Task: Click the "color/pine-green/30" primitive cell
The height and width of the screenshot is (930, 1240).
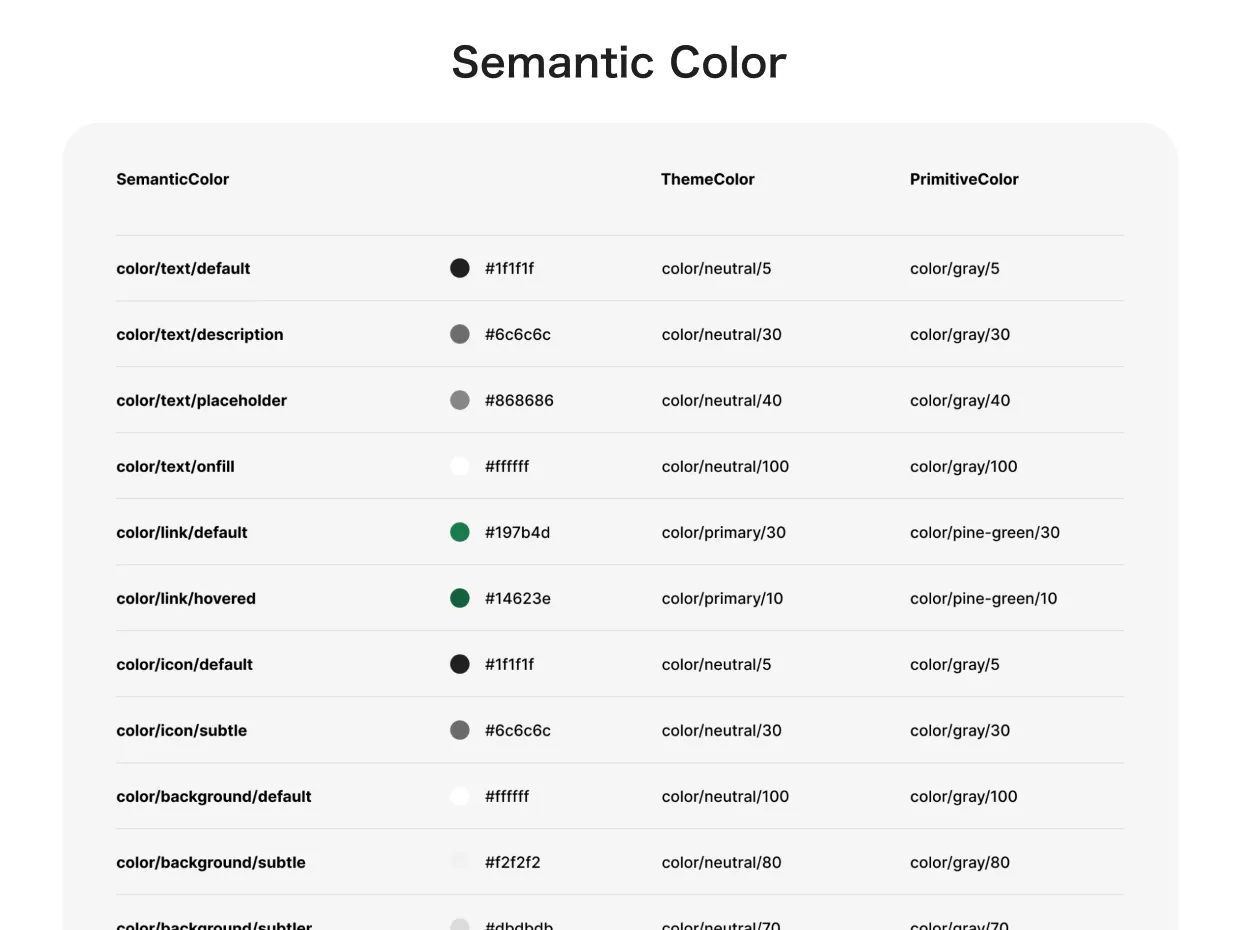Action: 985,532
